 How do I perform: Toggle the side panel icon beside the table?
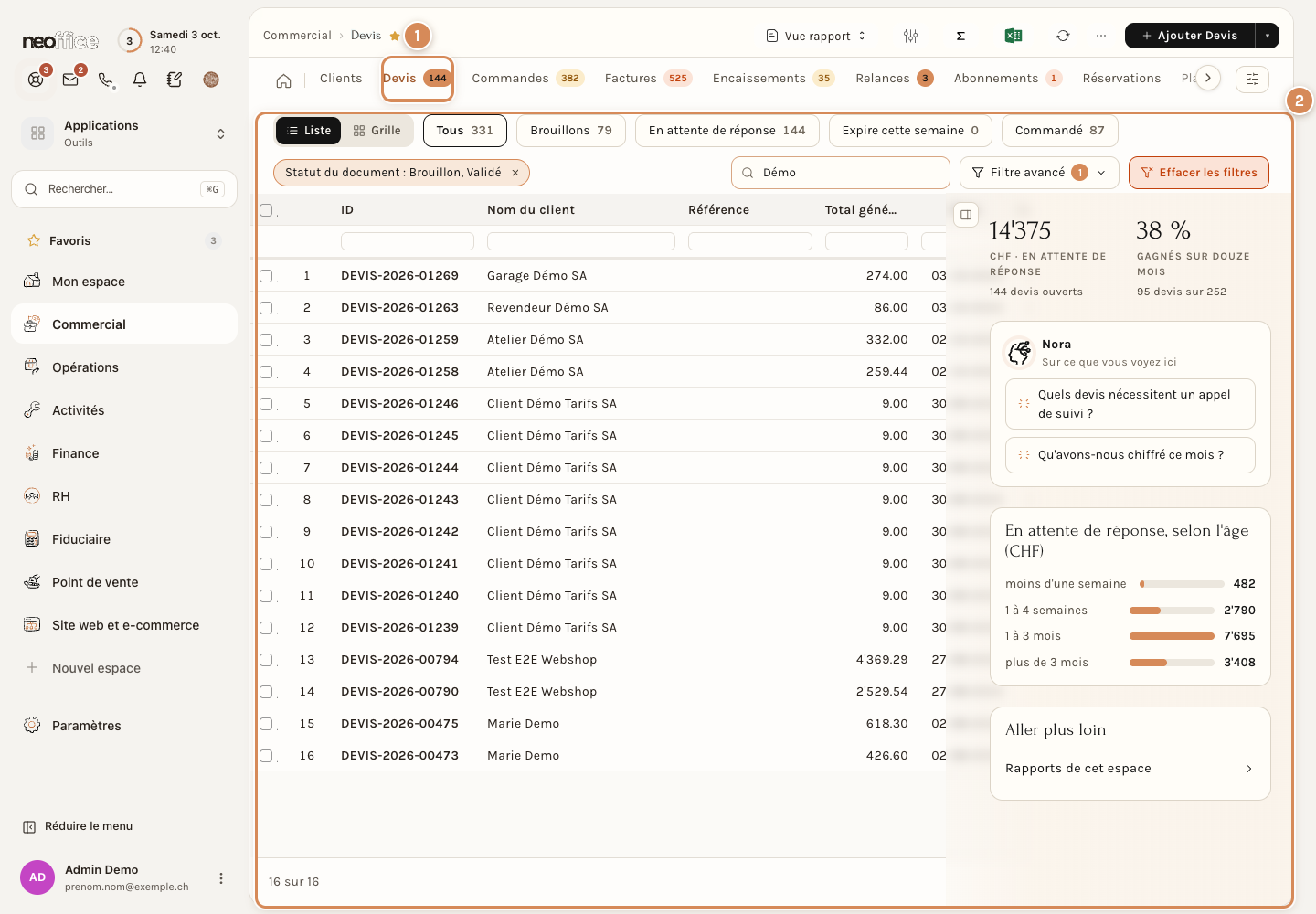pyautogui.click(x=966, y=215)
